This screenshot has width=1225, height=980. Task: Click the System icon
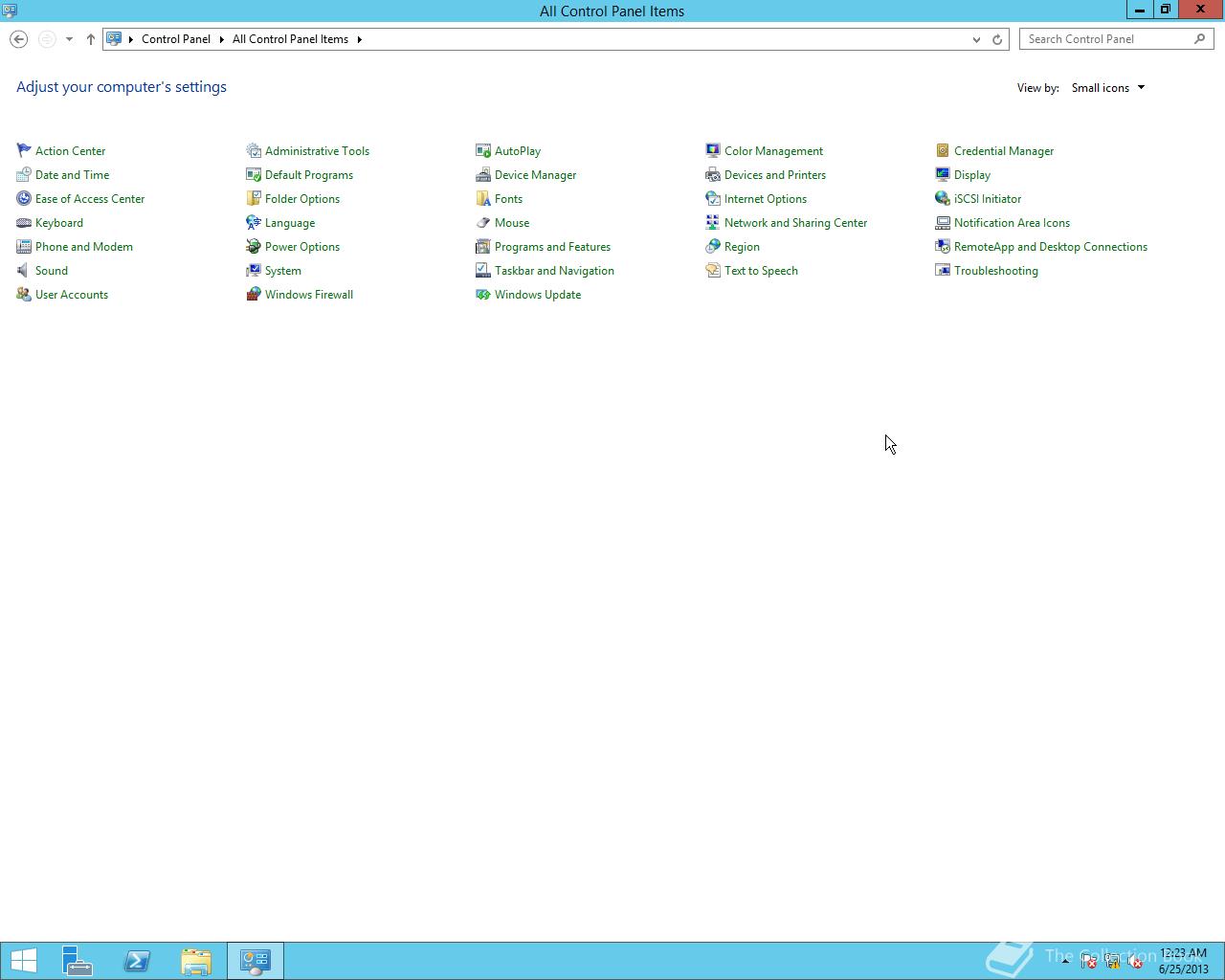point(254,270)
